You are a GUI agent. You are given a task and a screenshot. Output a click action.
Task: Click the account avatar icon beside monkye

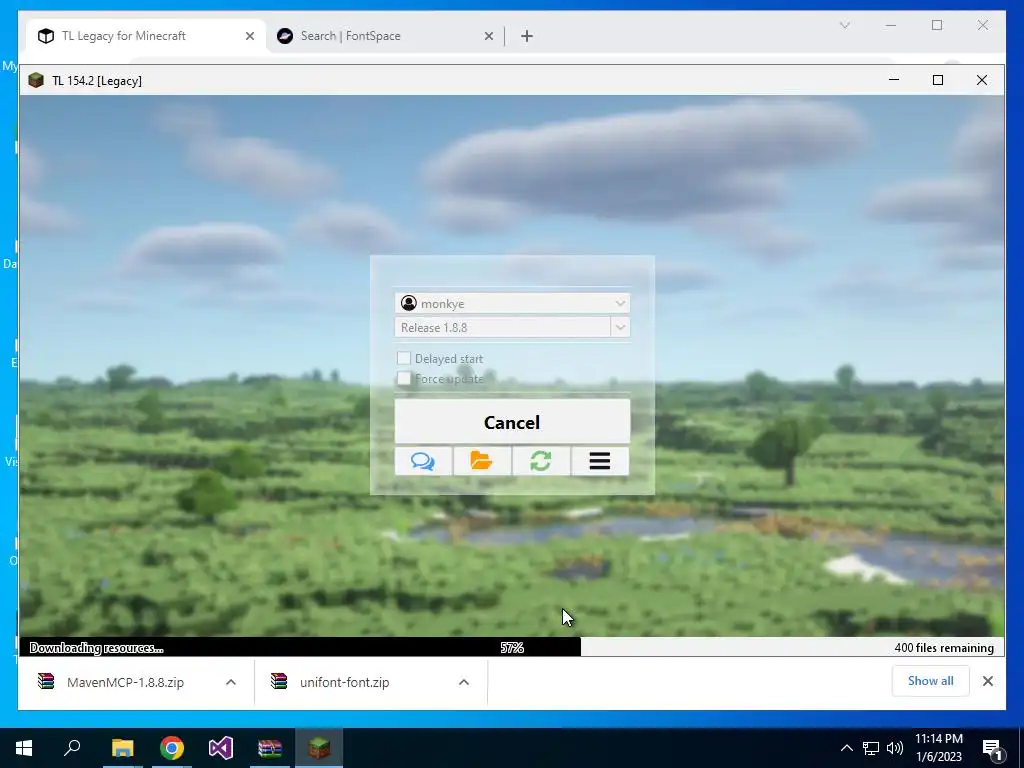409,303
